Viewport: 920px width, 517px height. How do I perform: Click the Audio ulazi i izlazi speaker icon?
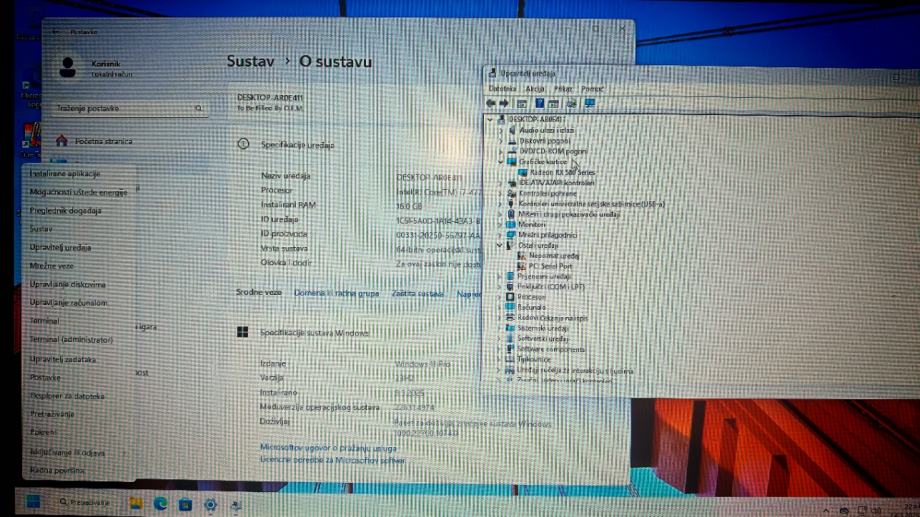(512, 130)
